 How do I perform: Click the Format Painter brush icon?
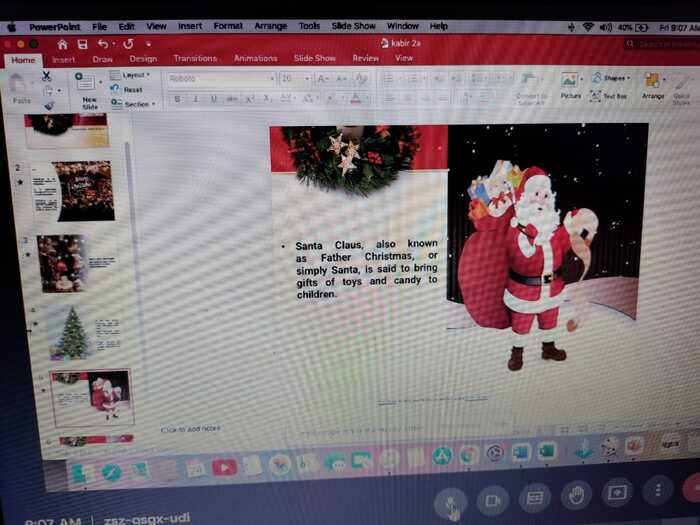[x=49, y=105]
